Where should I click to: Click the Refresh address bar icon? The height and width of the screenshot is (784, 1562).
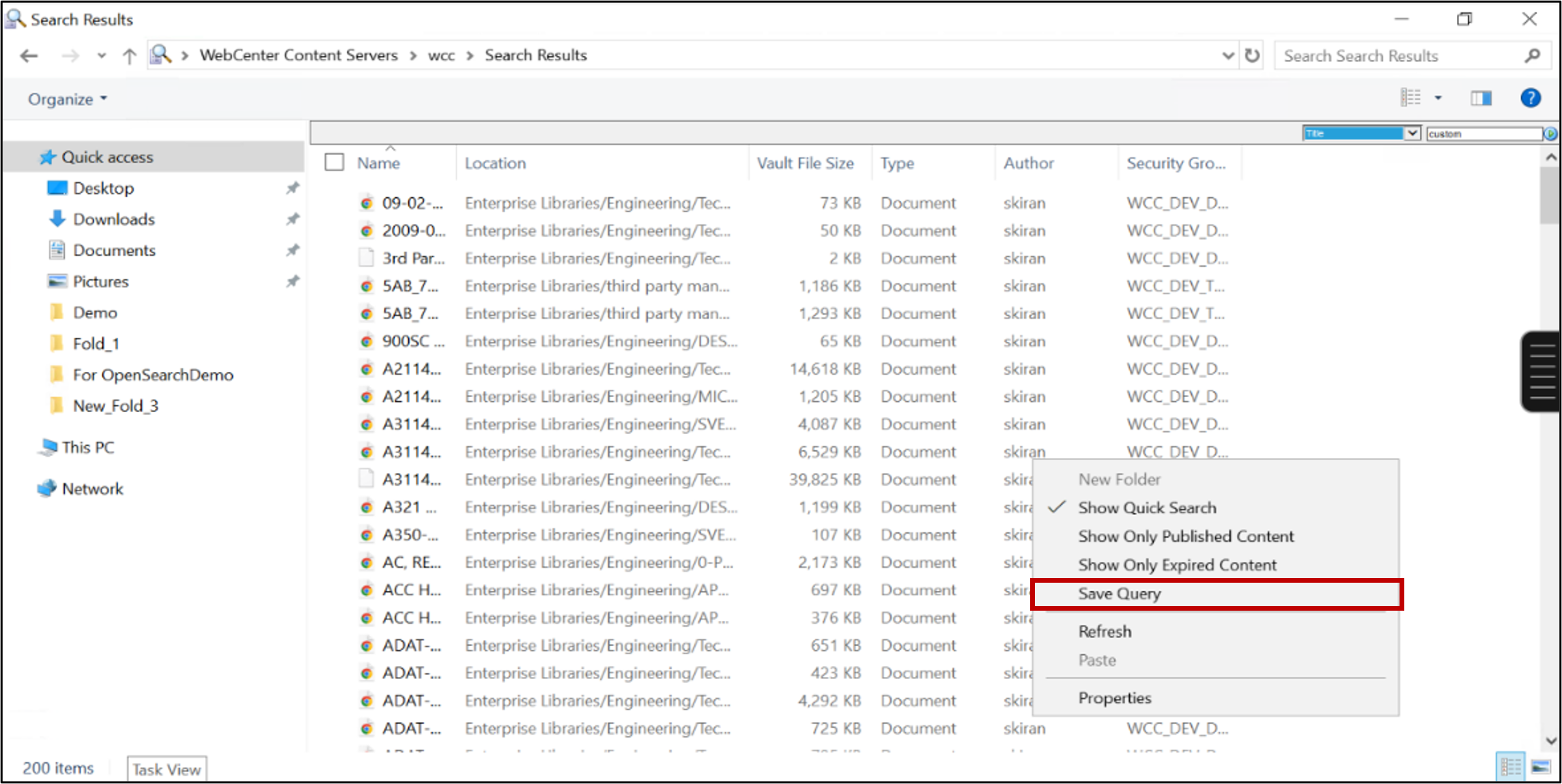1252,55
